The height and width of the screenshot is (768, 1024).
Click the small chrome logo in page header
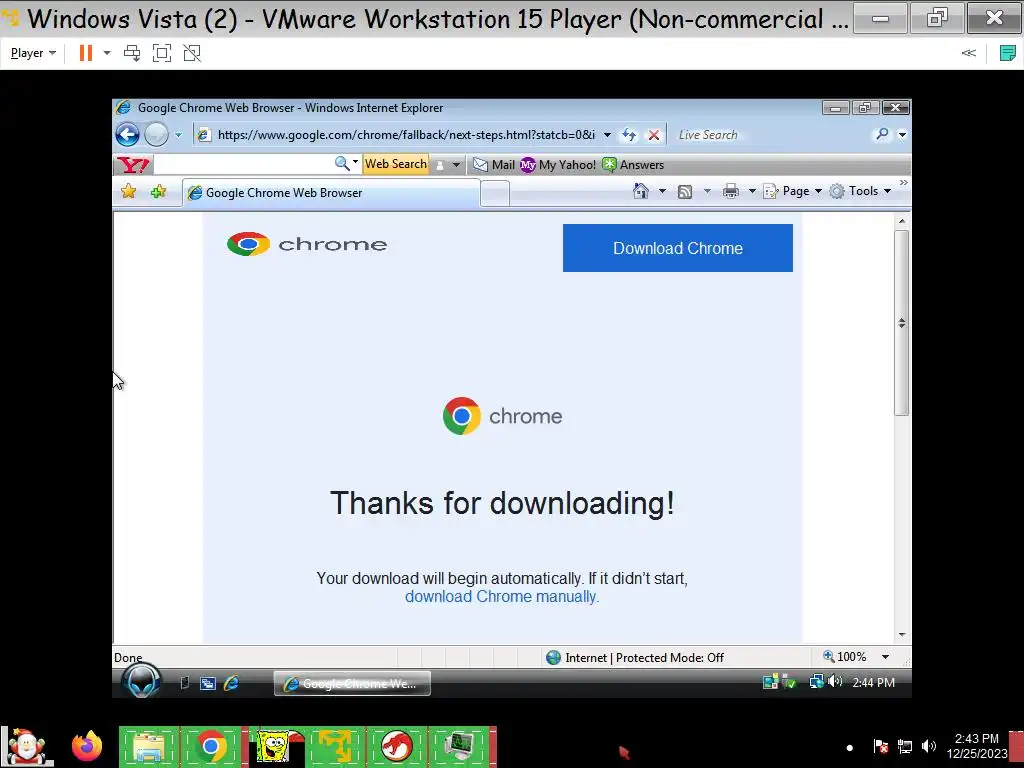(307, 244)
